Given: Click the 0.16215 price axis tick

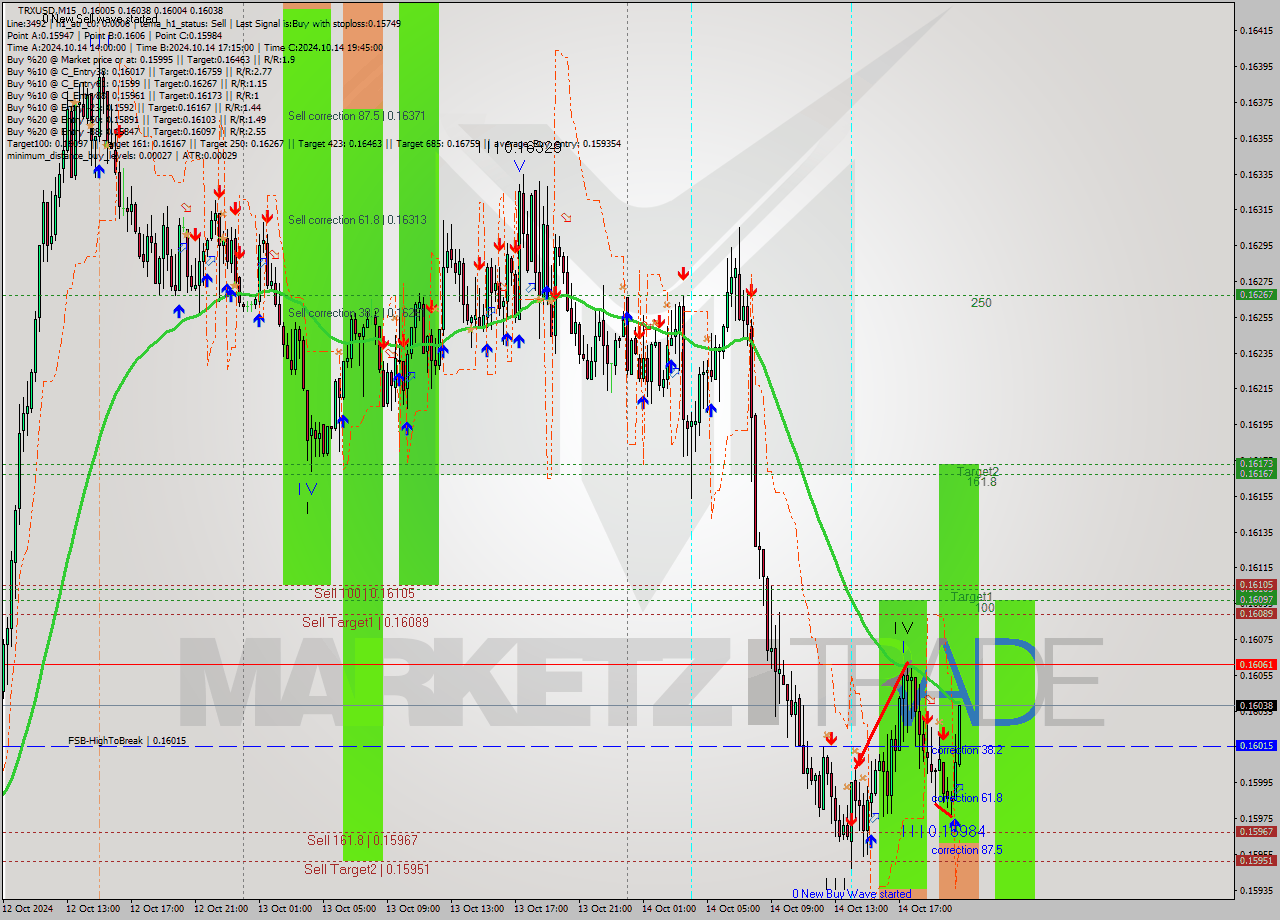Looking at the screenshot, I should click(x=1256, y=388).
